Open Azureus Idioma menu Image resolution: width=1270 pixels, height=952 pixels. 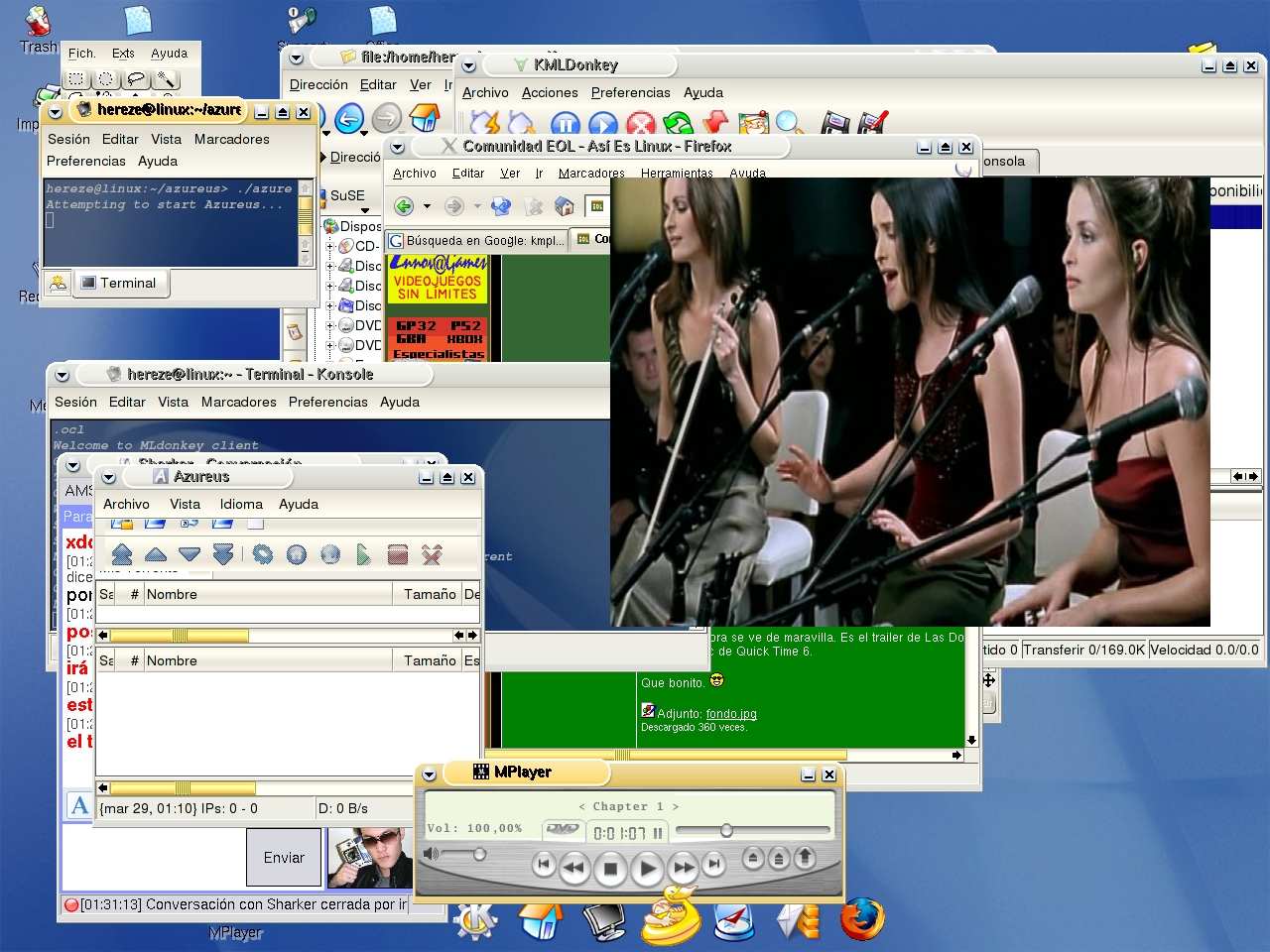point(241,504)
